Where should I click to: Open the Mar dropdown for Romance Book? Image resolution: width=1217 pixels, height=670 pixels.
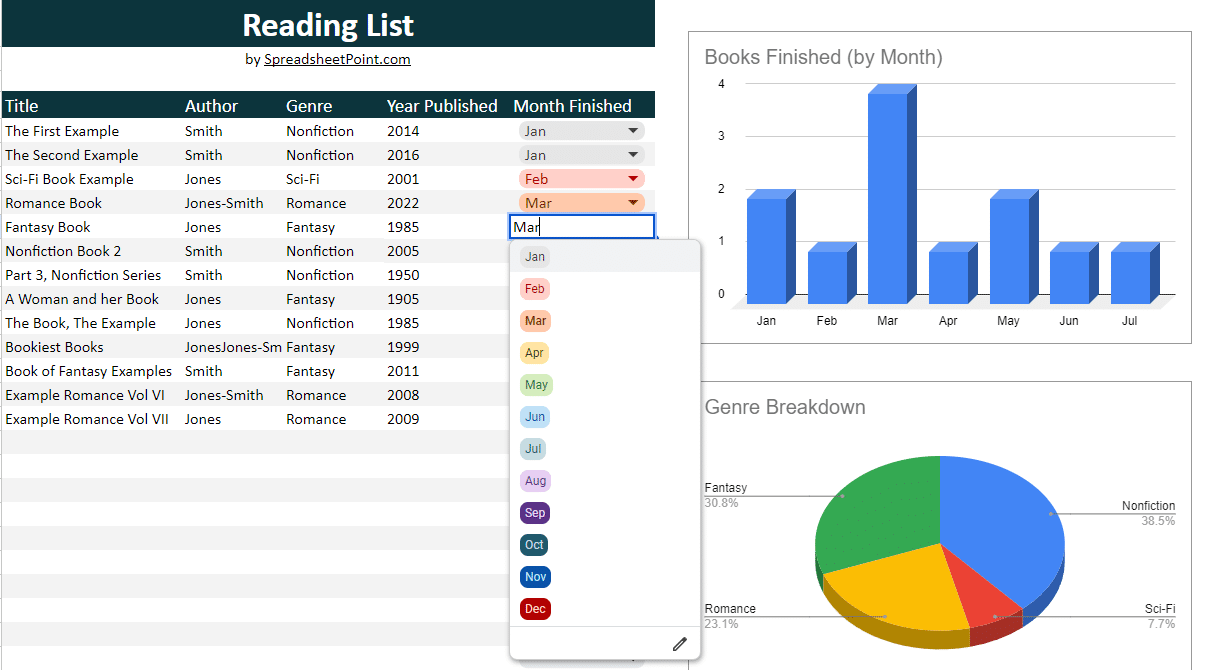pyautogui.click(x=634, y=202)
